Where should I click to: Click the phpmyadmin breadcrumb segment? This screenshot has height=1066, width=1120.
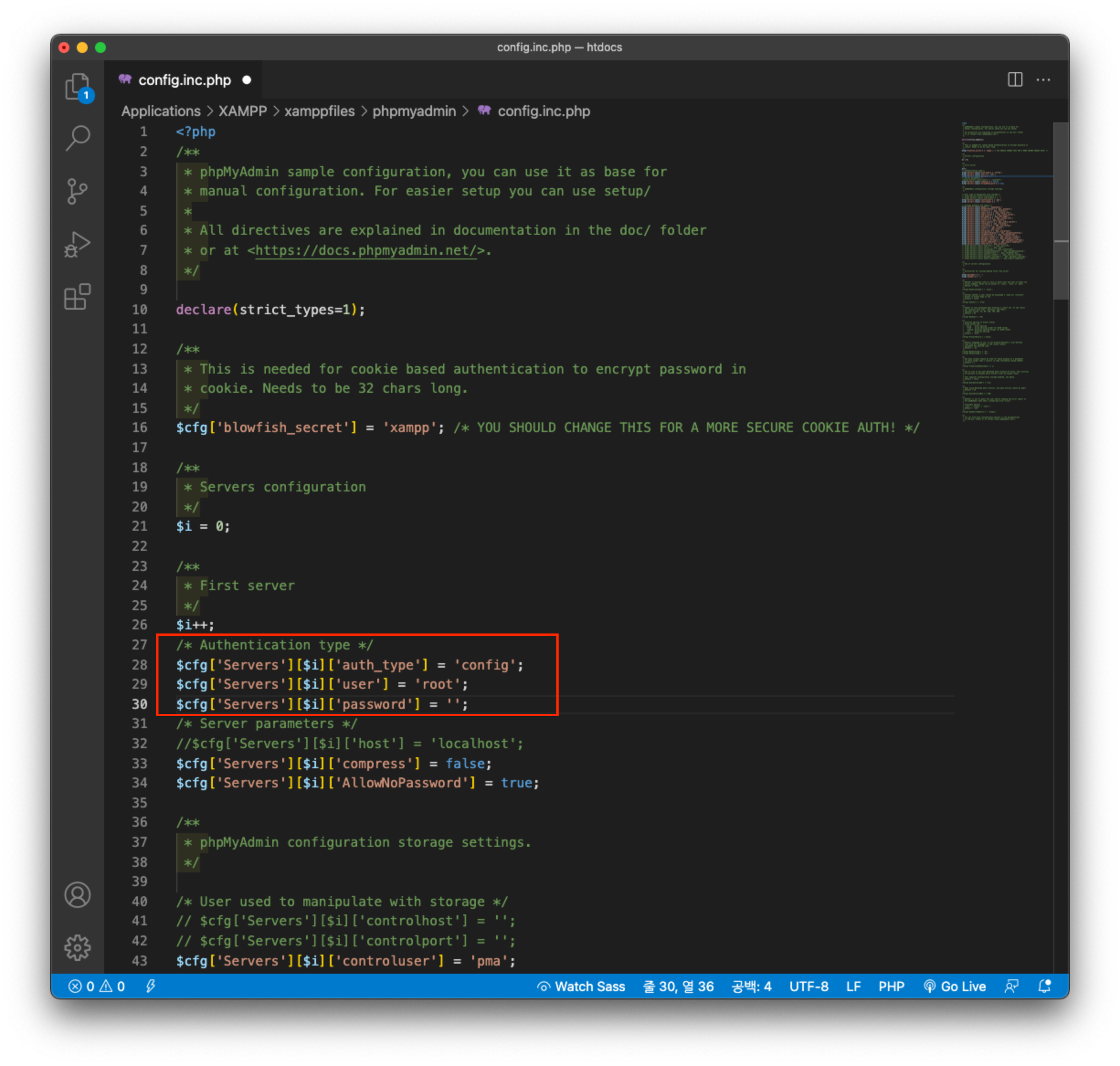click(414, 111)
